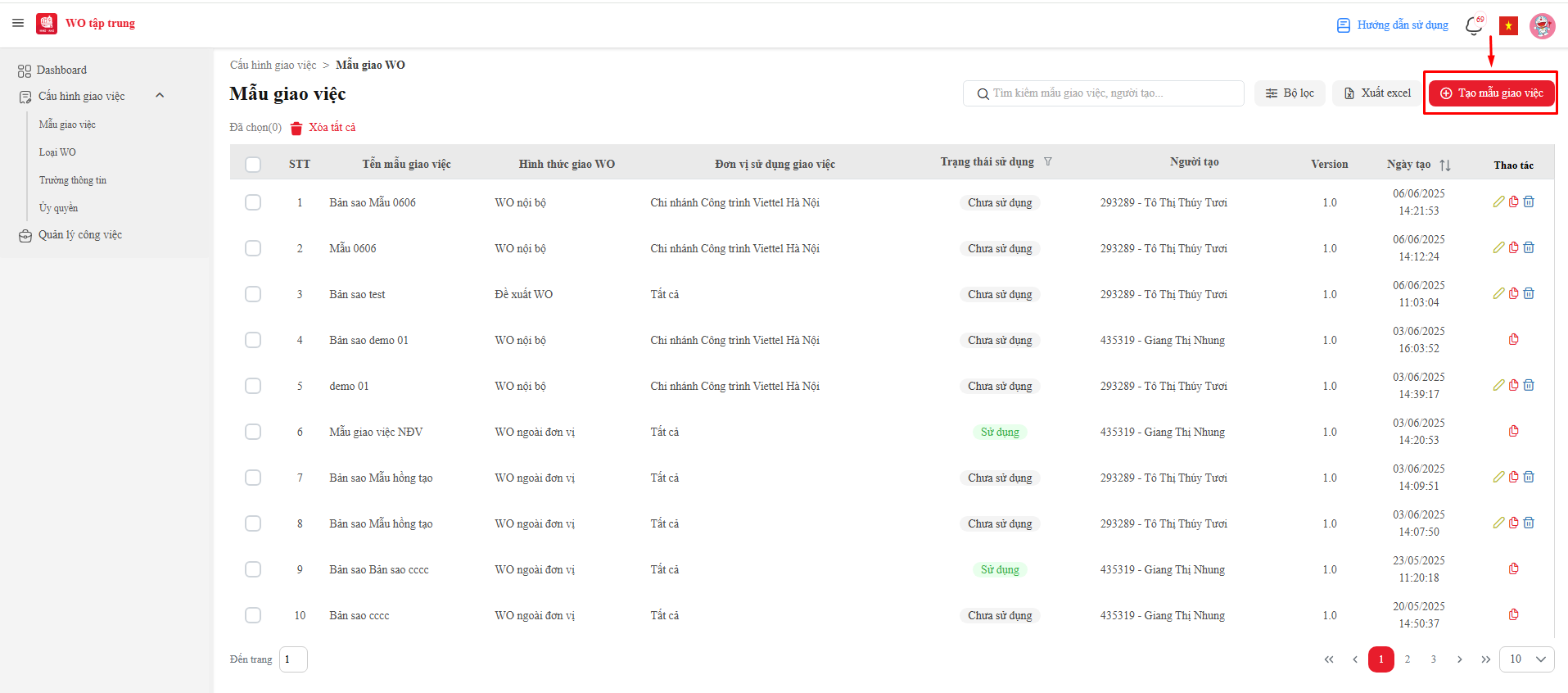Delete the demo 01 row in row 5
Screen dimensions: 1568x693
[1529, 385]
